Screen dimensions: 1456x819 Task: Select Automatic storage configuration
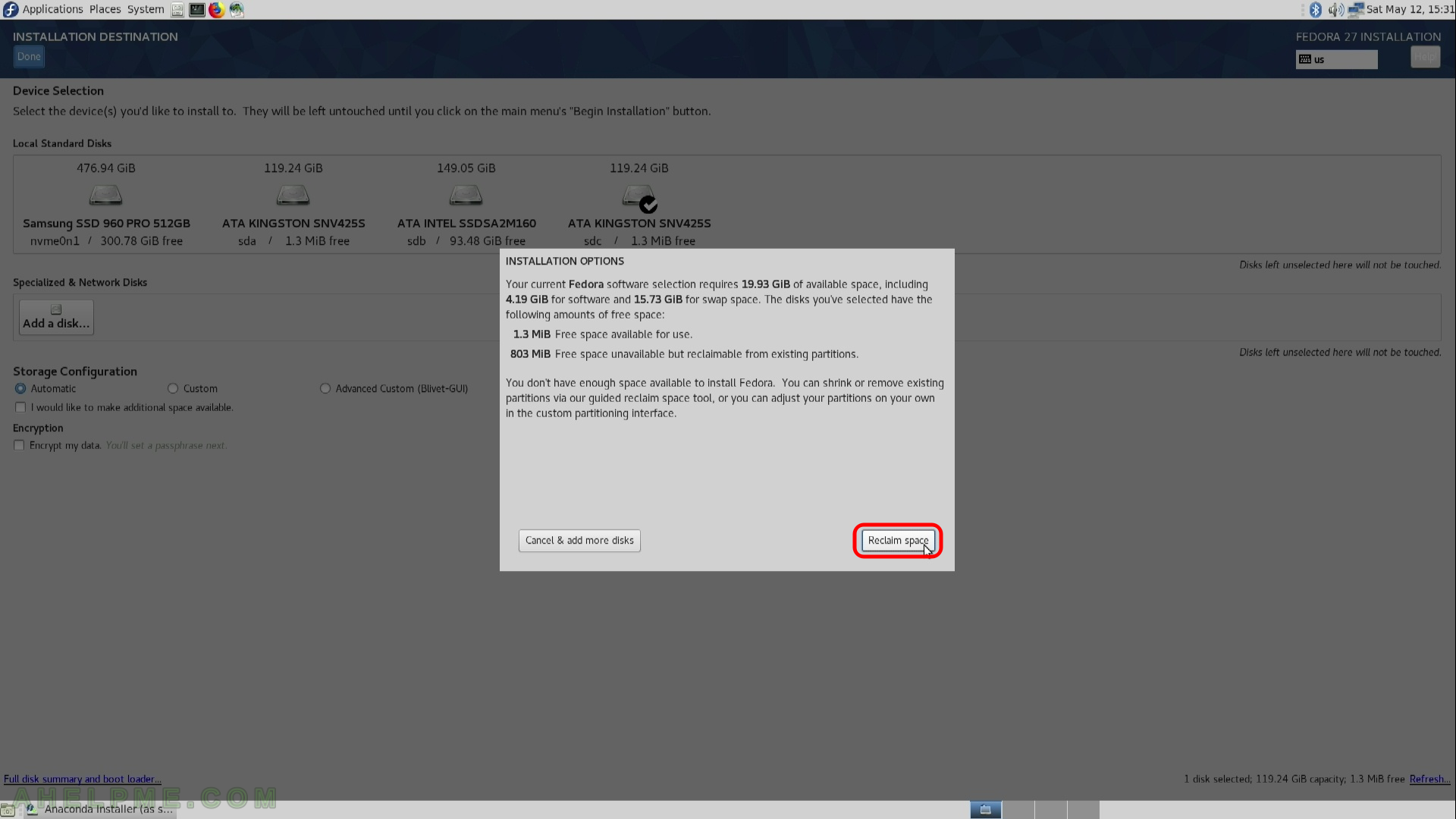click(x=20, y=388)
